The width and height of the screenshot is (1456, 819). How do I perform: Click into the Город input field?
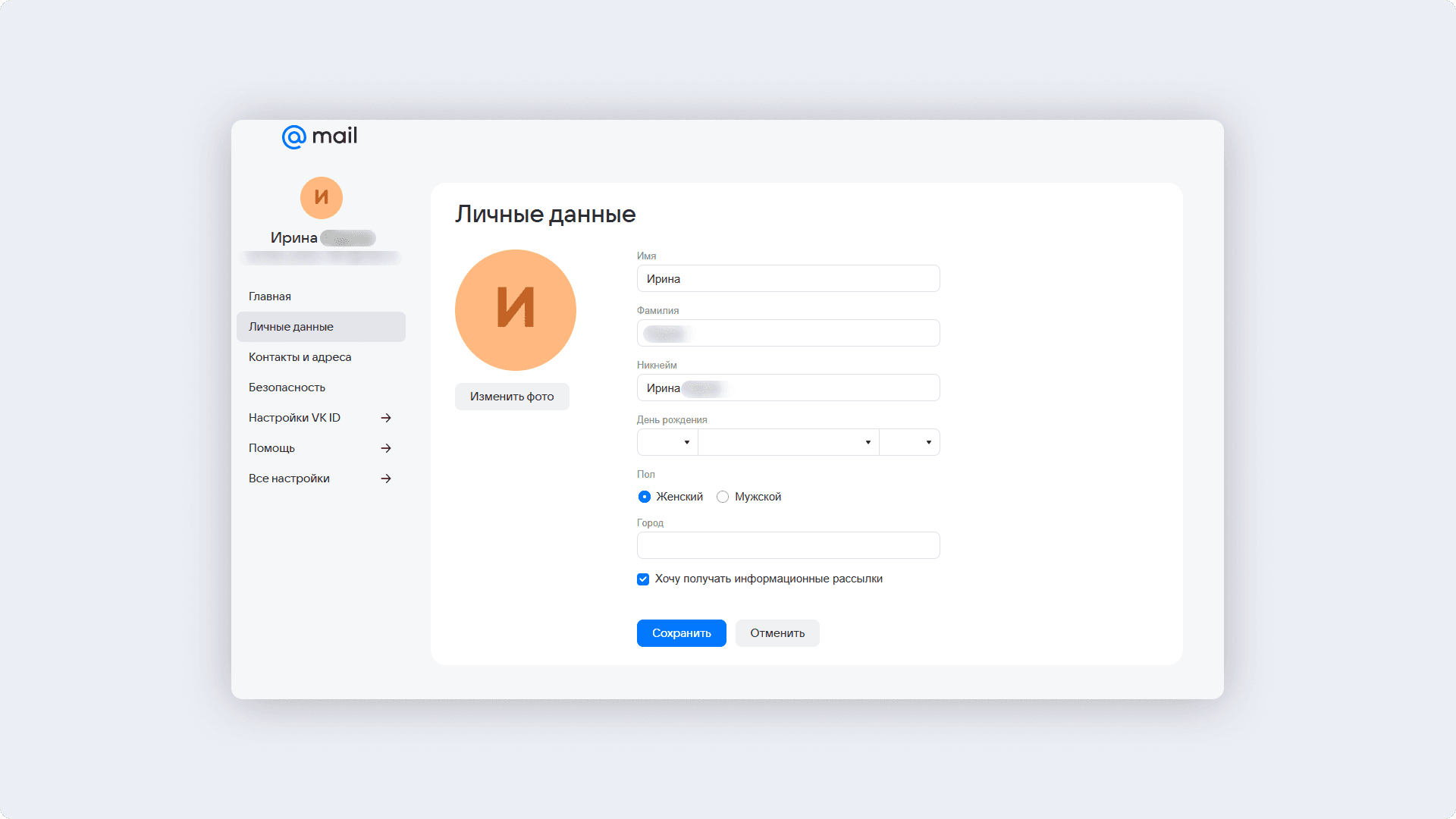coord(788,545)
